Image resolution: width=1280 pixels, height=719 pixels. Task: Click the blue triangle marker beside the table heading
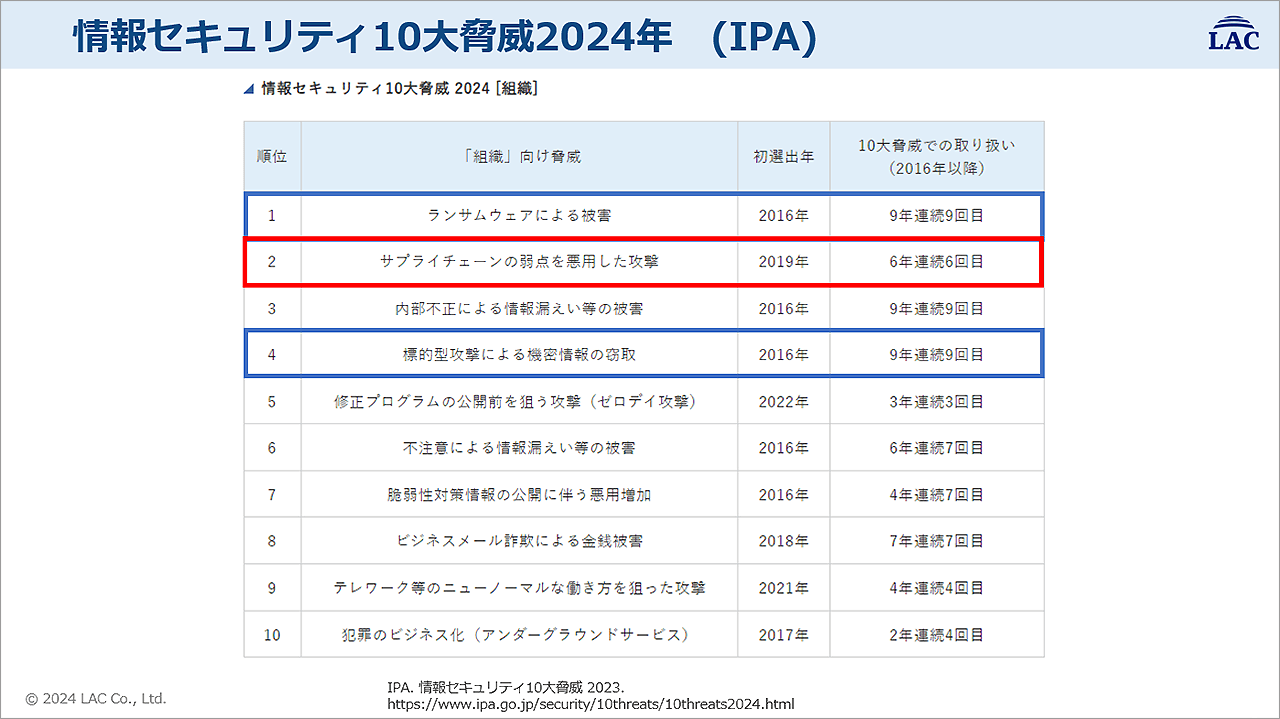[249, 90]
